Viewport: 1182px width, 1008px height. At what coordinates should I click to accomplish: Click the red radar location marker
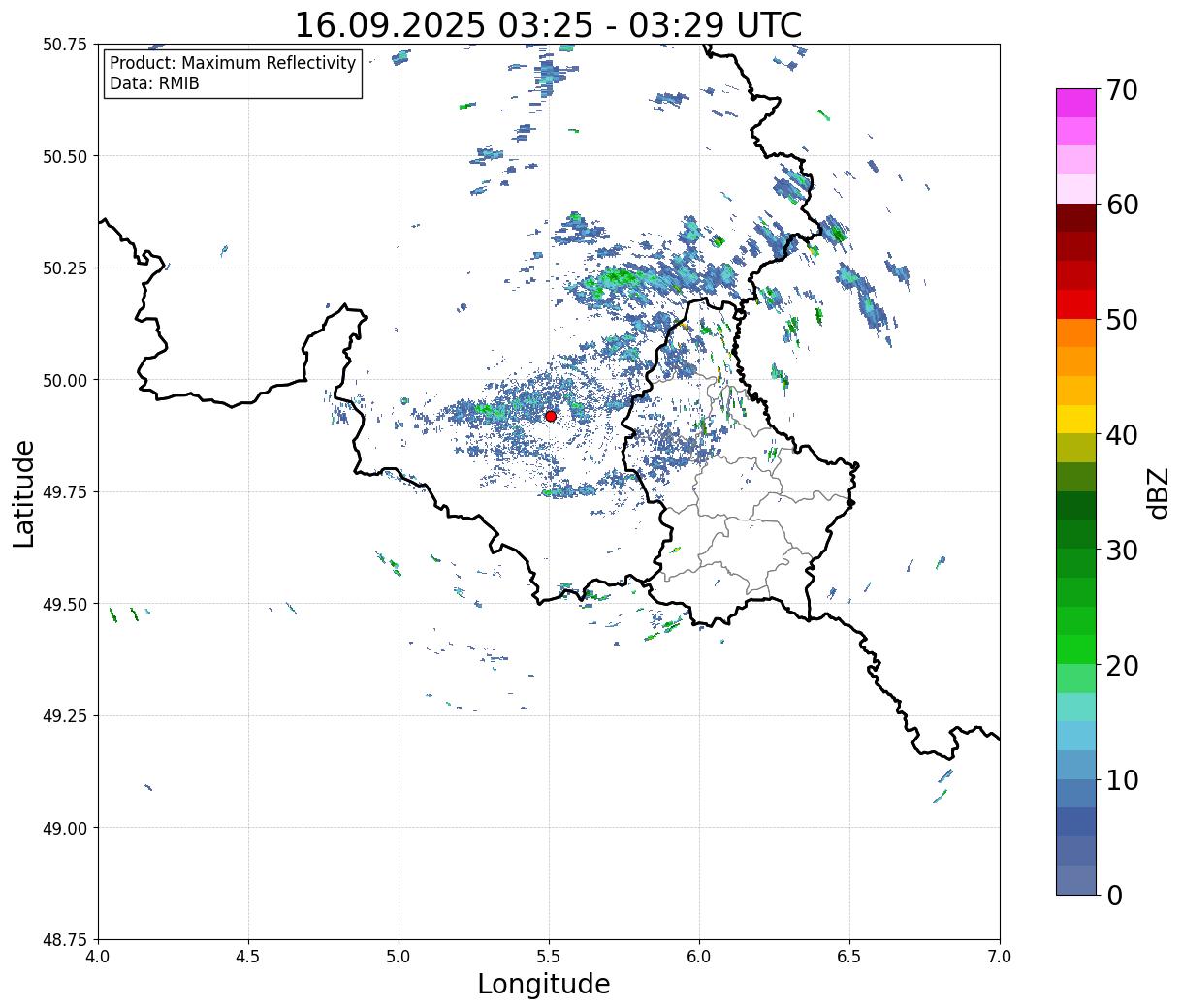(551, 416)
